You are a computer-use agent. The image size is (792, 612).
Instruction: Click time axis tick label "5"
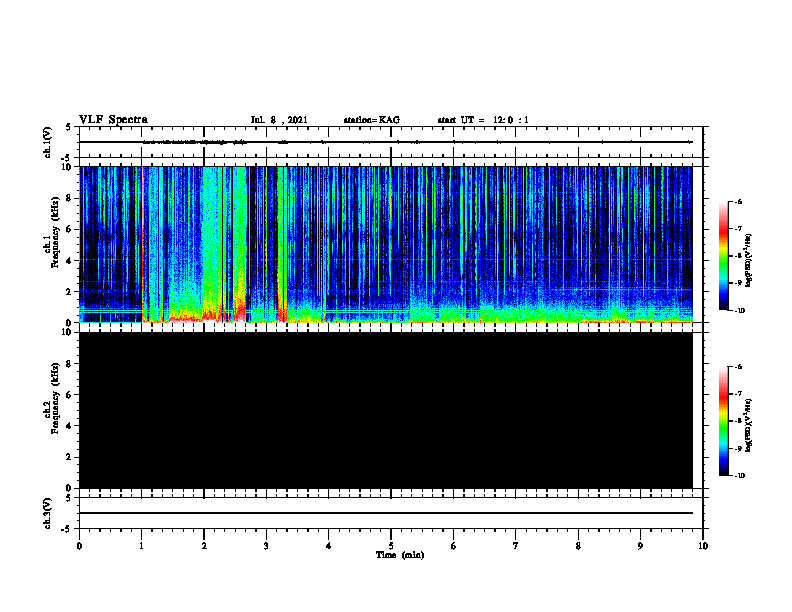(x=391, y=546)
